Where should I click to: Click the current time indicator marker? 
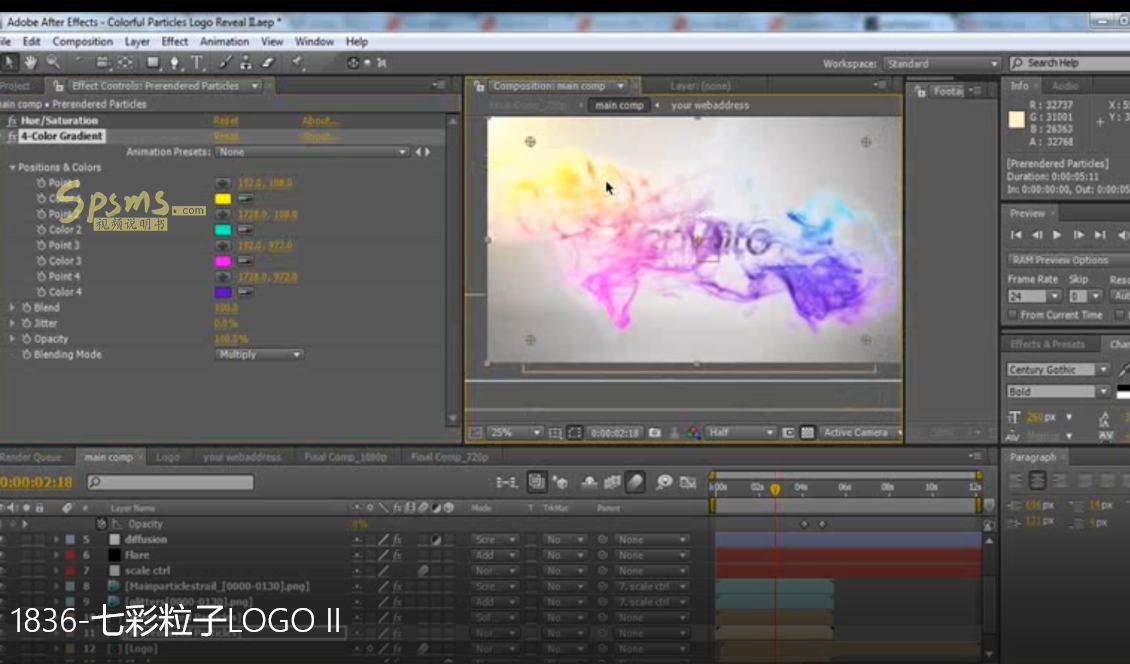pos(775,490)
